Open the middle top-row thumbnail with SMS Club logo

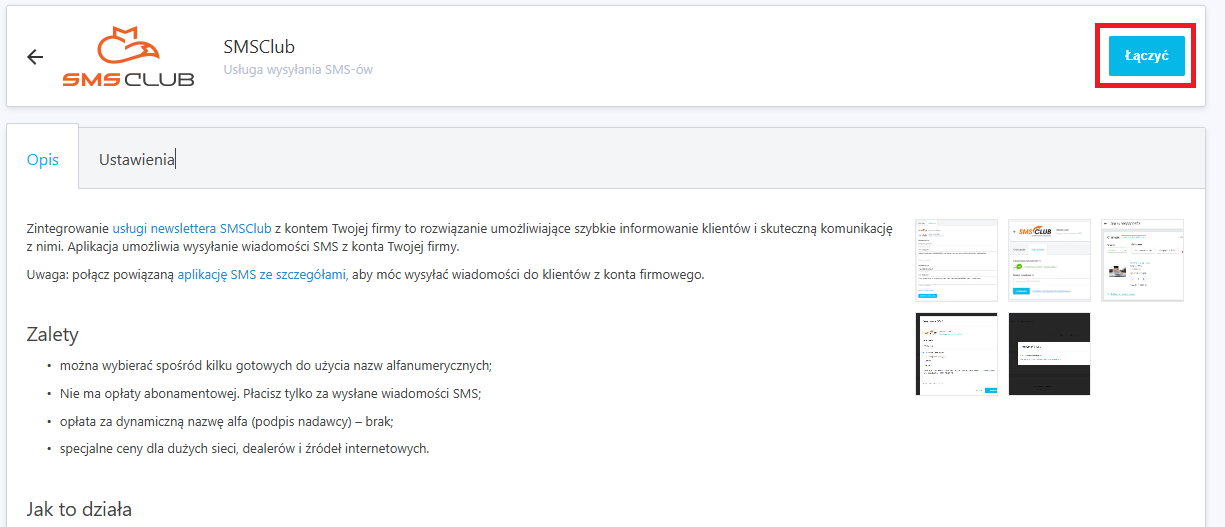1049,260
